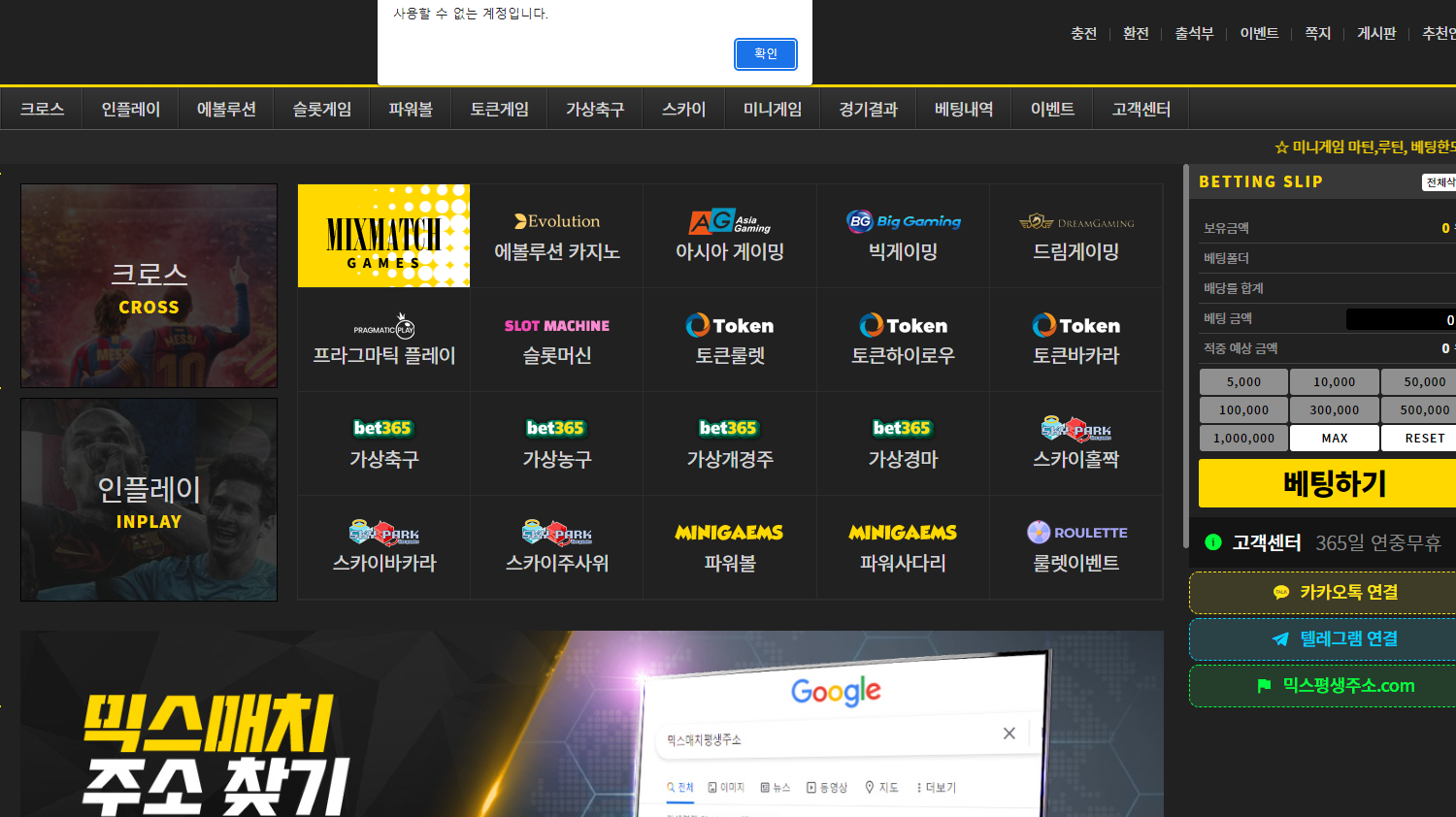
Task: Open the 베팅내역 menu item
Action: coord(964,110)
